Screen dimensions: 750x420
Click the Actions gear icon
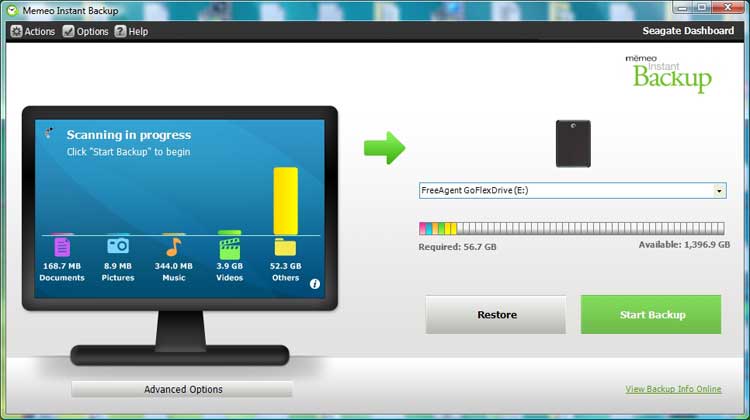coord(16,32)
